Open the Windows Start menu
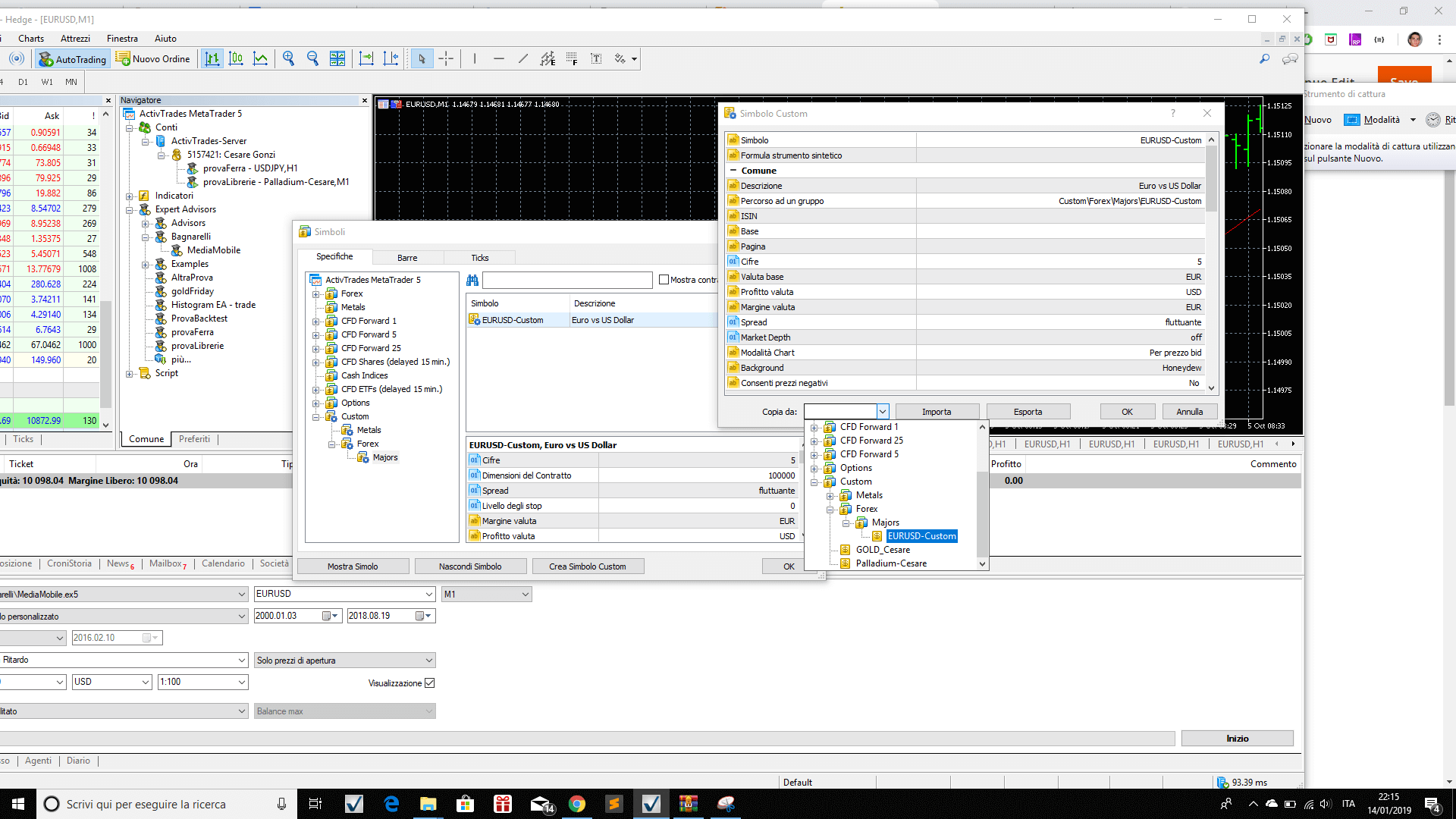The width and height of the screenshot is (1456, 819). (17, 804)
